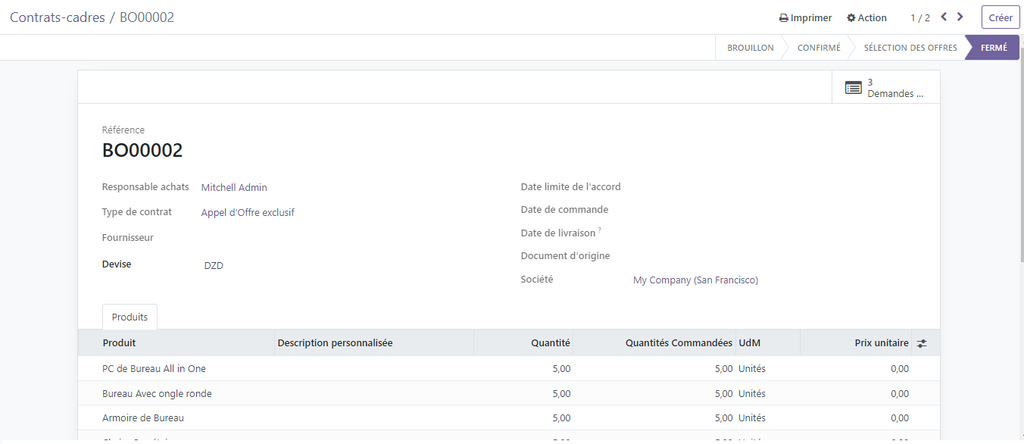Viewport: 1024px width, 444px height.
Task: Toggle optional columns settings icon
Action: (x=921, y=343)
